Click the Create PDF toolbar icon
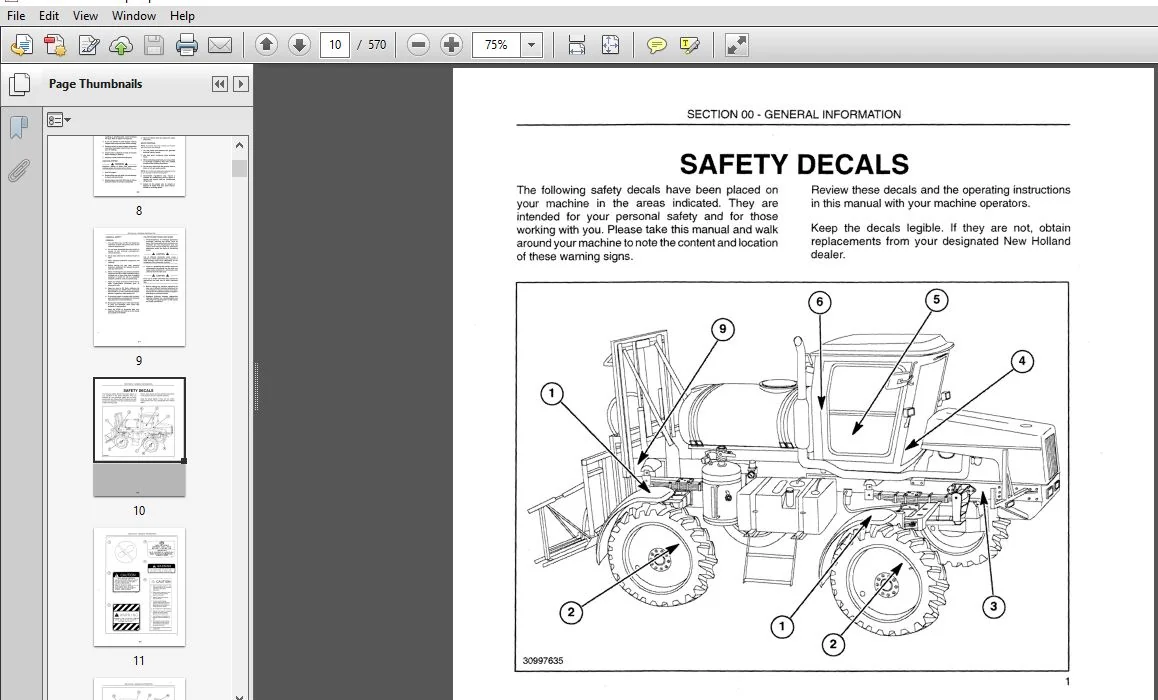This screenshot has width=1158, height=700. pos(55,46)
